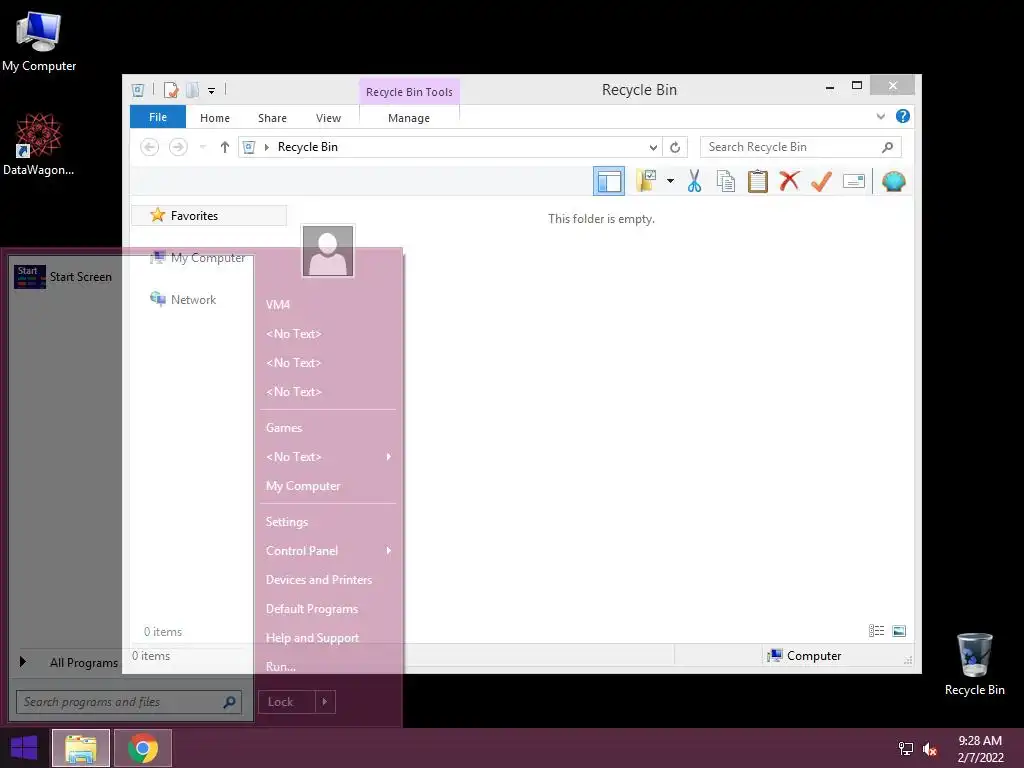Click the folder options toolbar icon

646,181
